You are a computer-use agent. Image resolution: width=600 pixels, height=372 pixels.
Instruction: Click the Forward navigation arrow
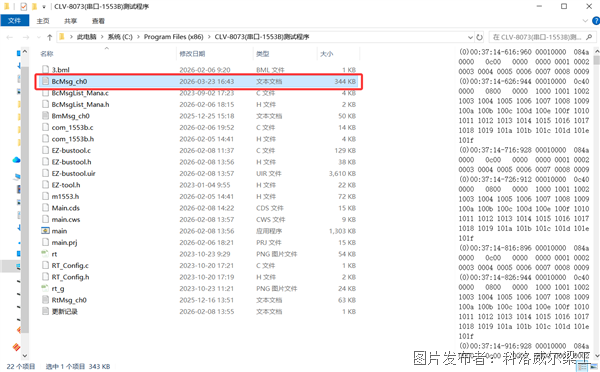click(x=26, y=37)
